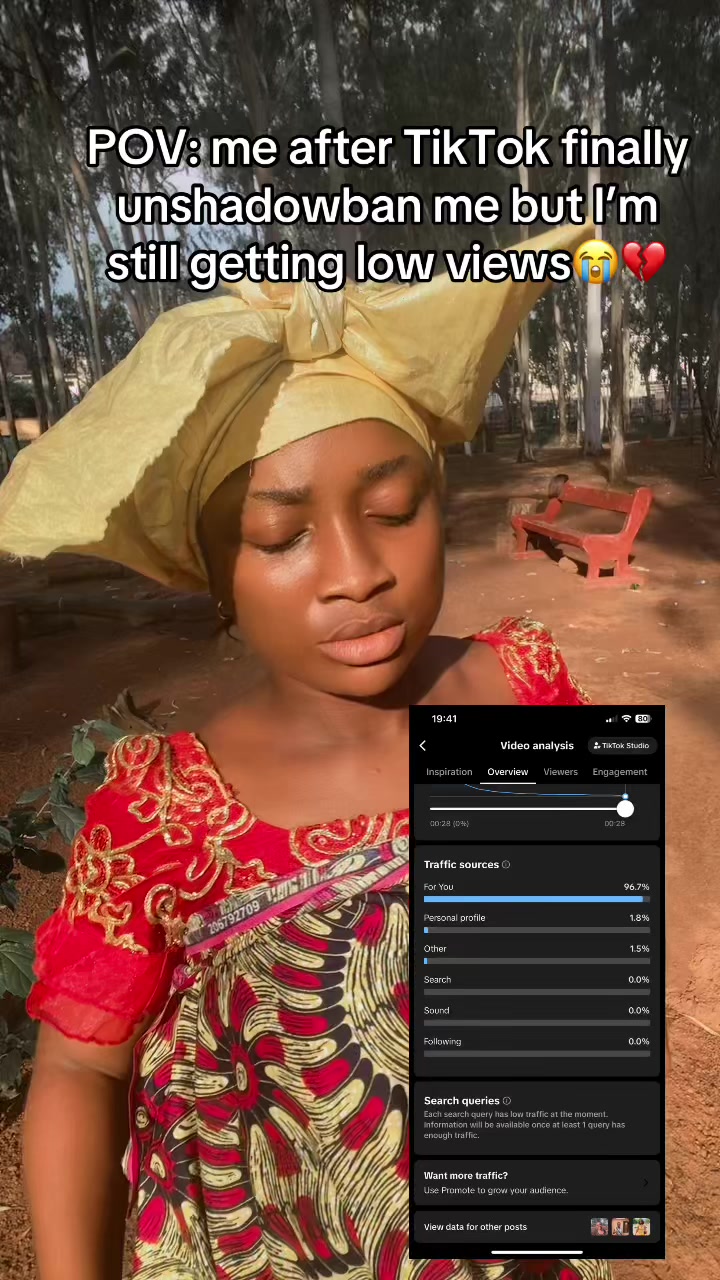
Task: Open the third other-post thumbnail
Action: (x=641, y=1227)
